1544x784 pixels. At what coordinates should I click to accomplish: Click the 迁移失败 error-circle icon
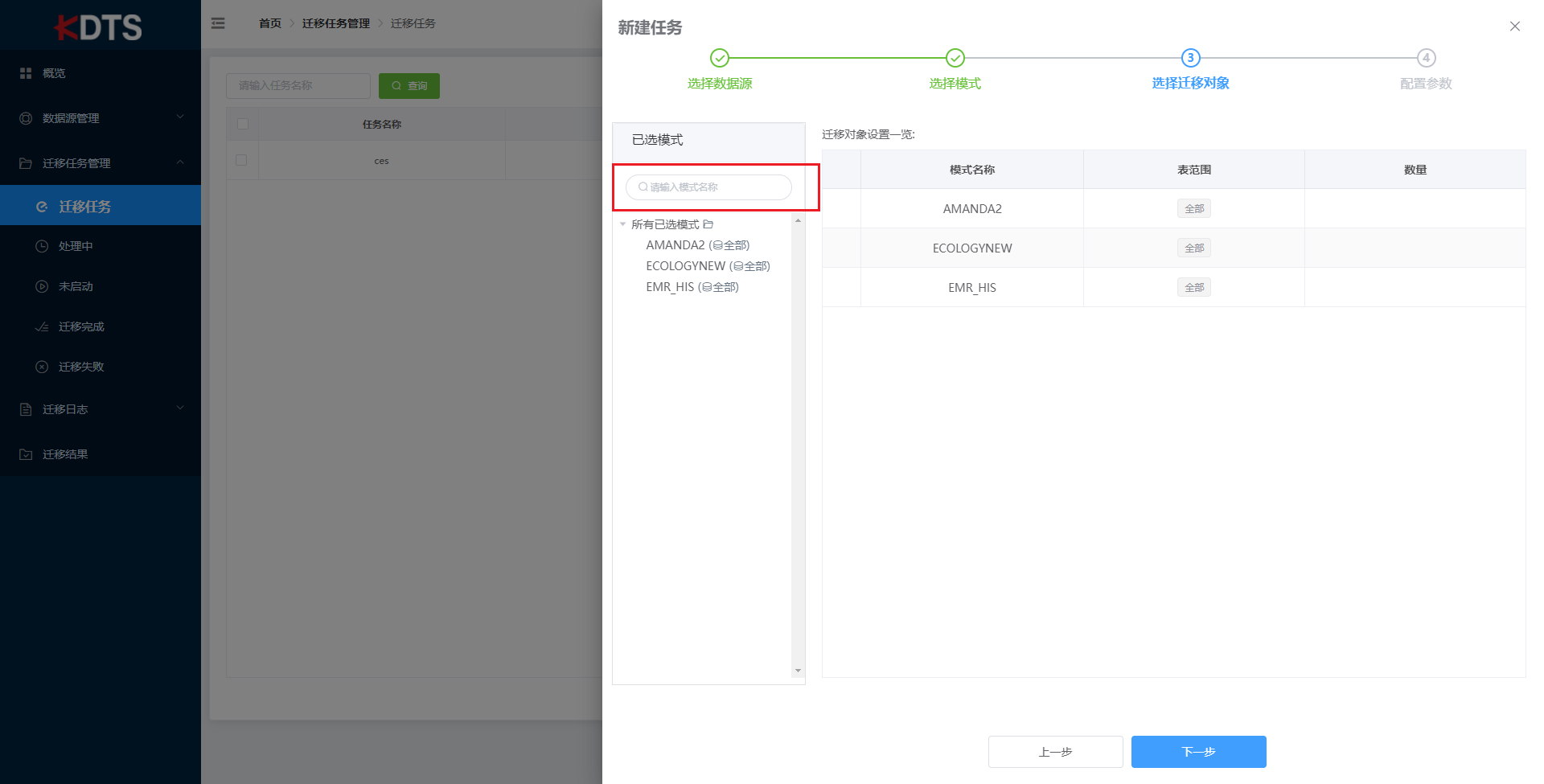coord(42,367)
